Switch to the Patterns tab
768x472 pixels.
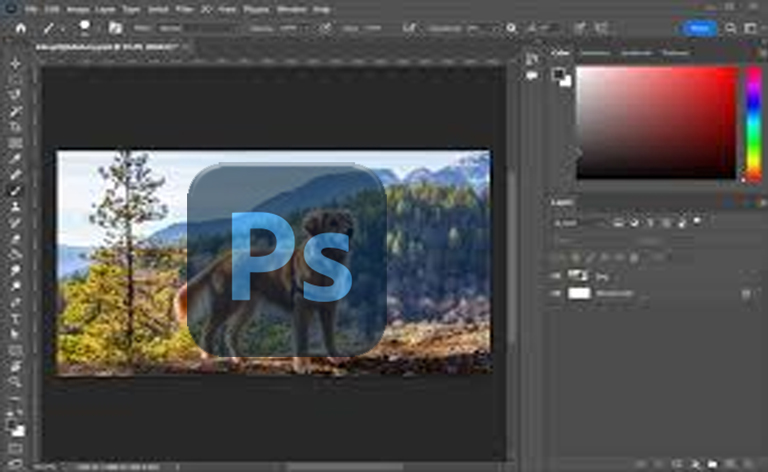pyautogui.click(x=675, y=53)
